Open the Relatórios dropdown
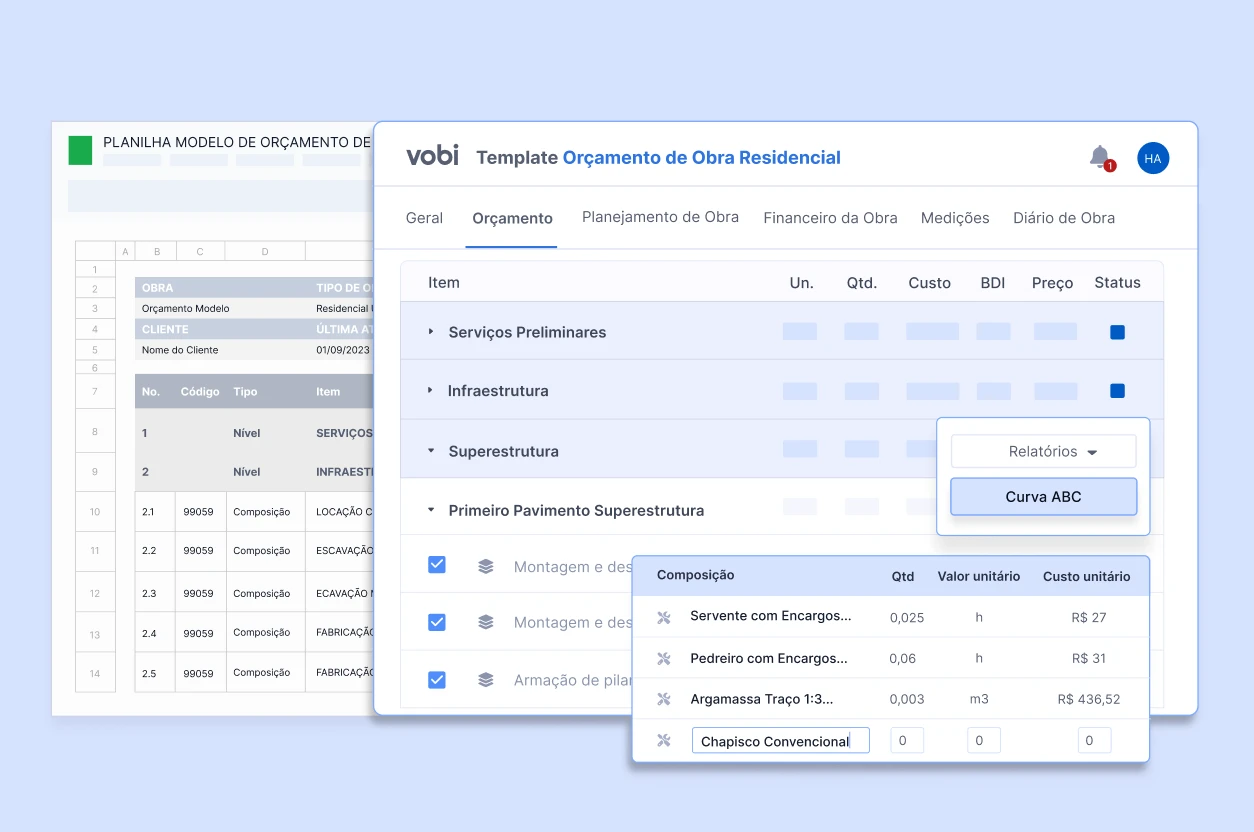The image size is (1254, 832). tap(1043, 451)
